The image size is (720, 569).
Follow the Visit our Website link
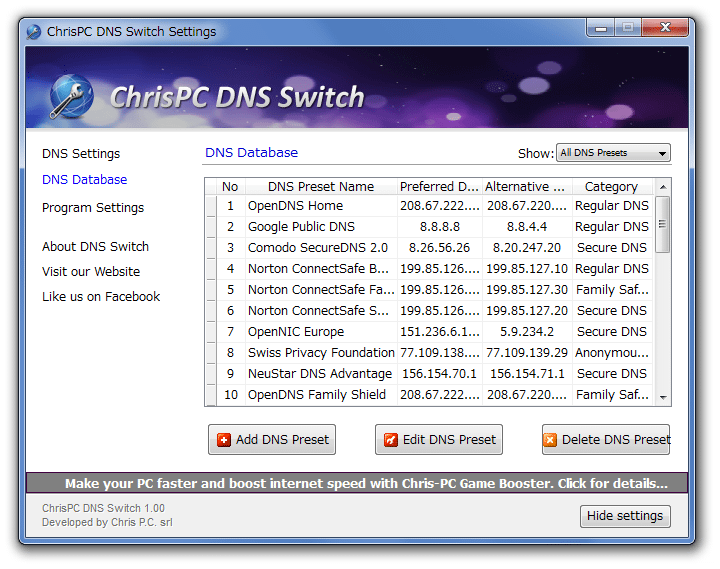(x=91, y=271)
